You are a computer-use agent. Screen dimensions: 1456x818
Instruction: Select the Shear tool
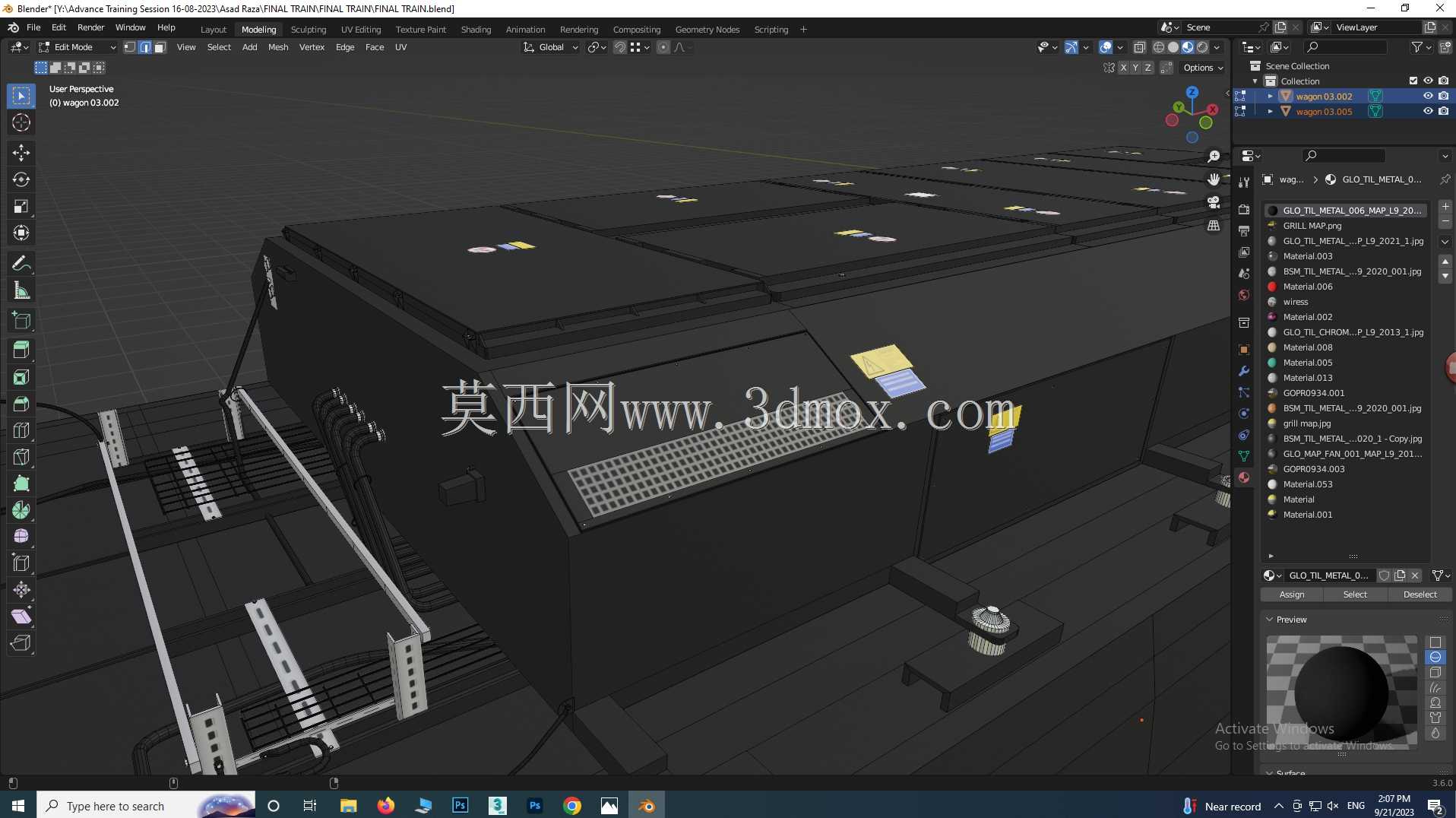21,617
